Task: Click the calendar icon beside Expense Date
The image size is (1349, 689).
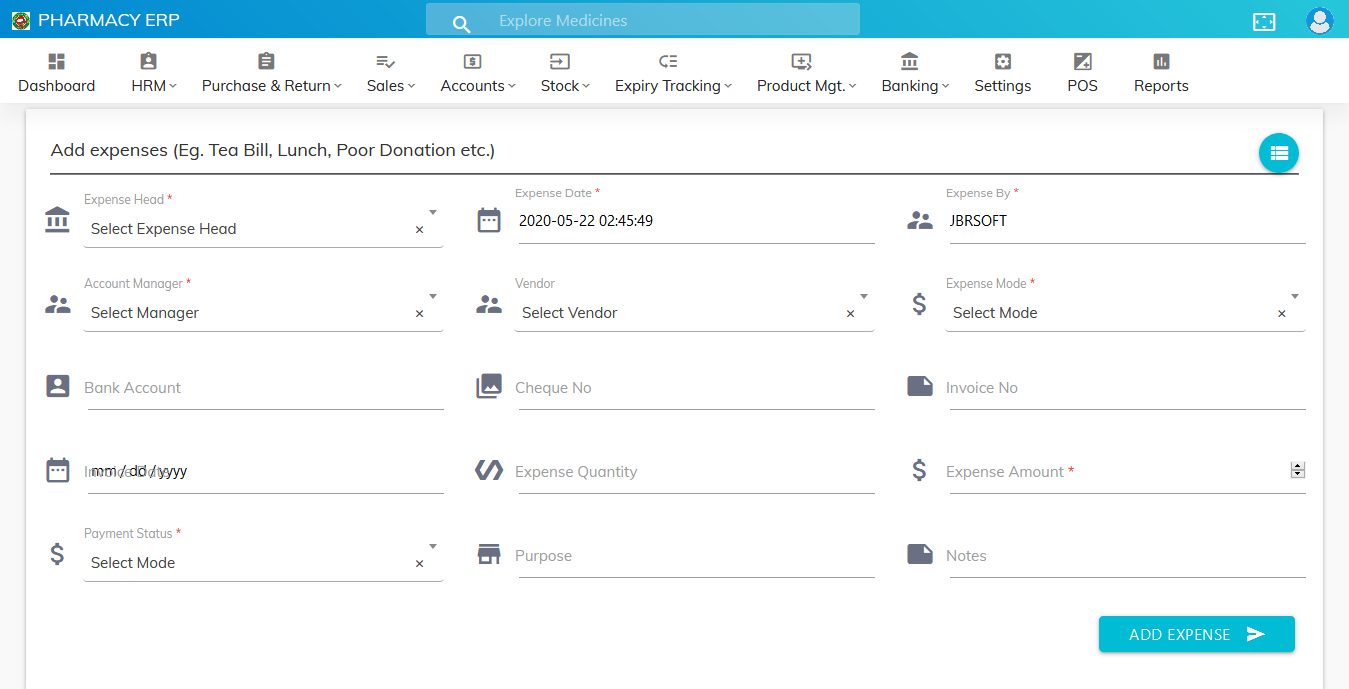Action: (489, 221)
